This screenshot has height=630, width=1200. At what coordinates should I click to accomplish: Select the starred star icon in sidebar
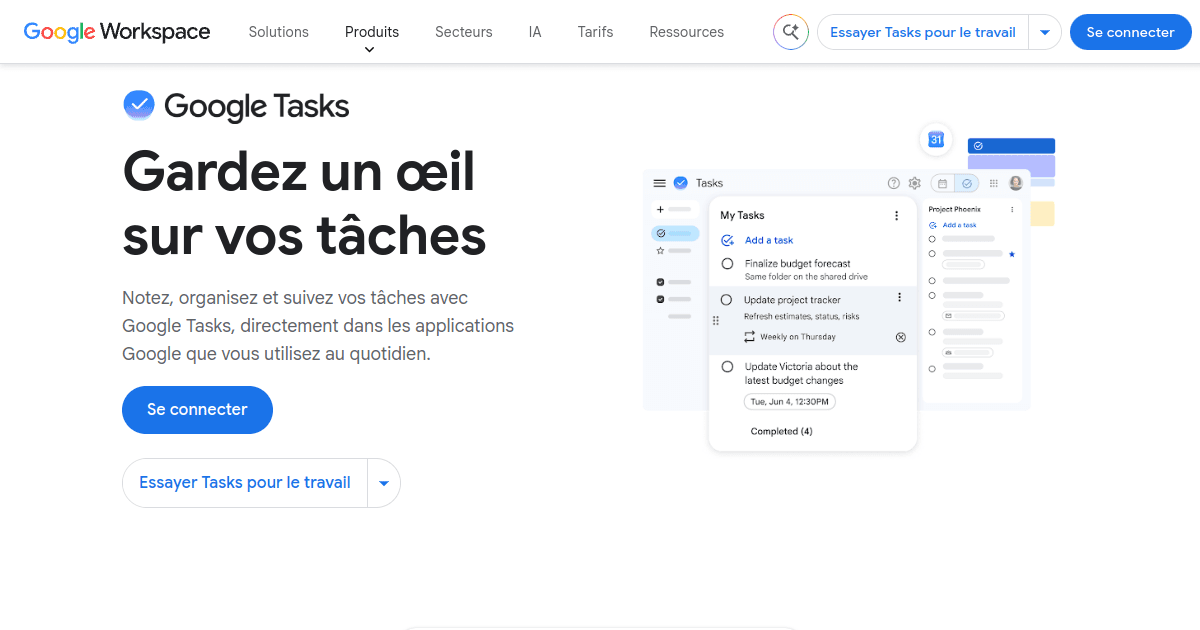point(660,251)
